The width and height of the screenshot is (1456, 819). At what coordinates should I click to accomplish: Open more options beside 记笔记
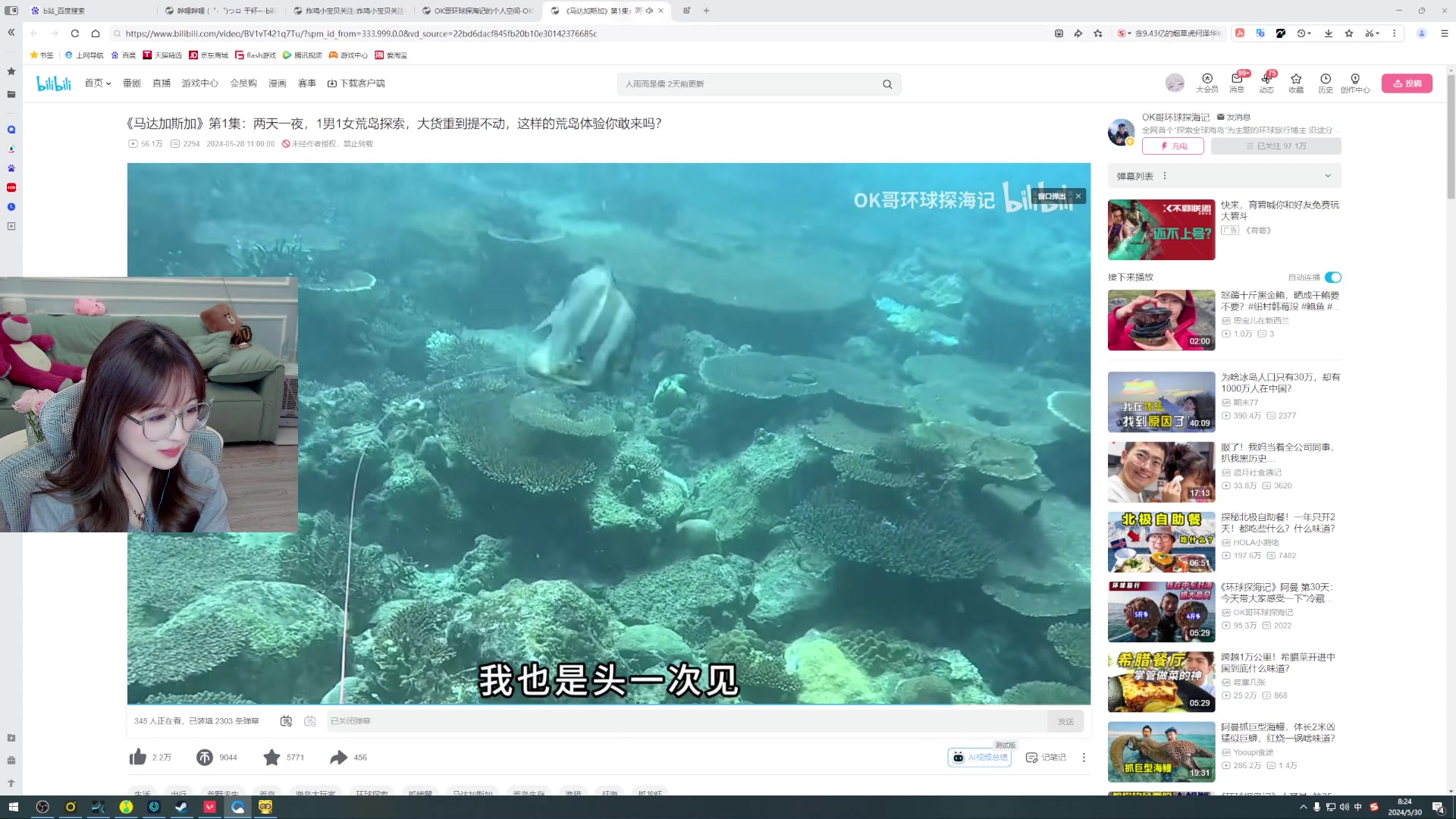click(1084, 757)
